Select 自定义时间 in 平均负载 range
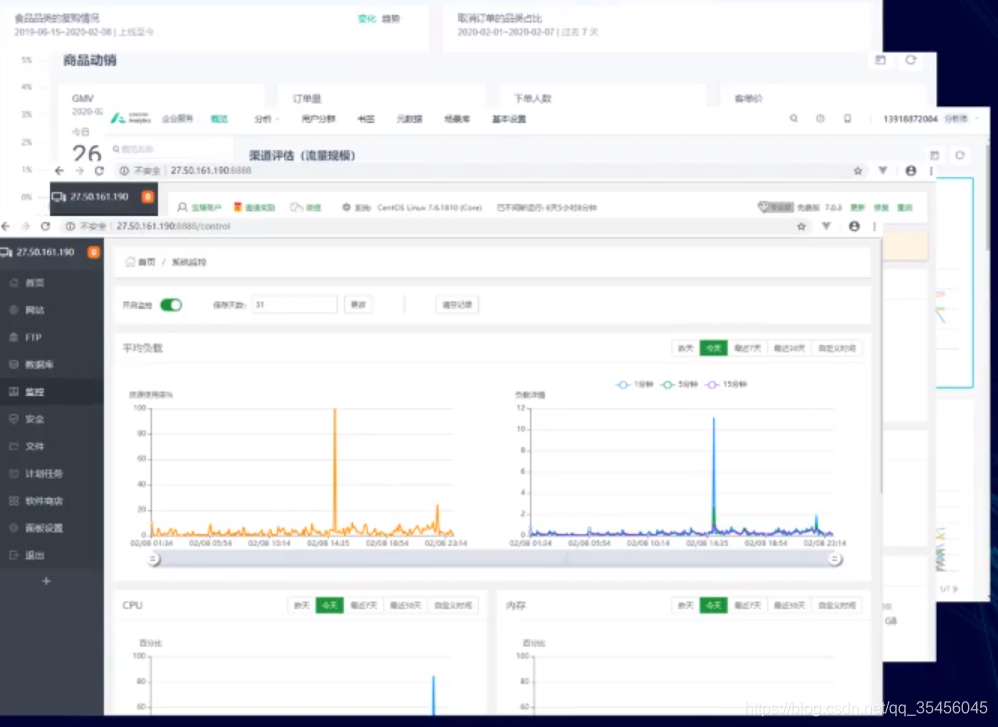The height and width of the screenshot is (727, 998). click(837, 348)
